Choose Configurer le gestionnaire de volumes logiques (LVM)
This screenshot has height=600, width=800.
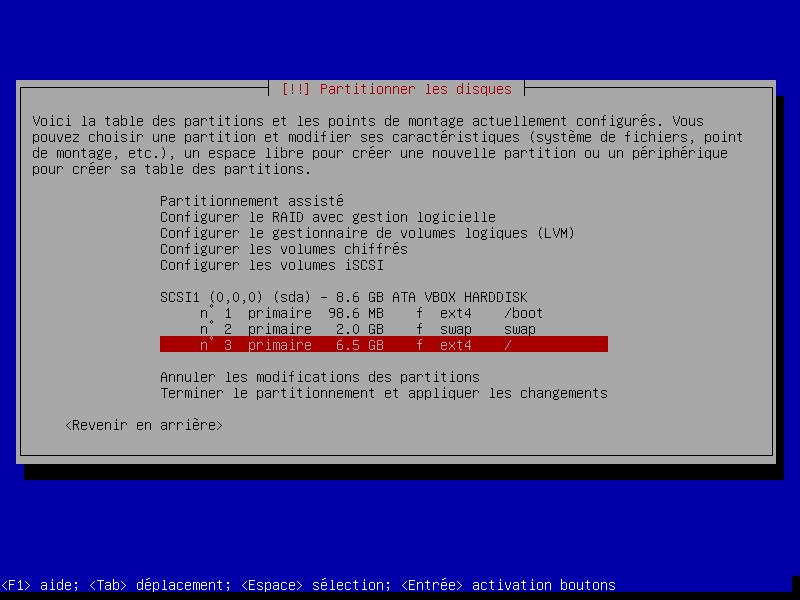pyautogui.click(x=367, y=233)
